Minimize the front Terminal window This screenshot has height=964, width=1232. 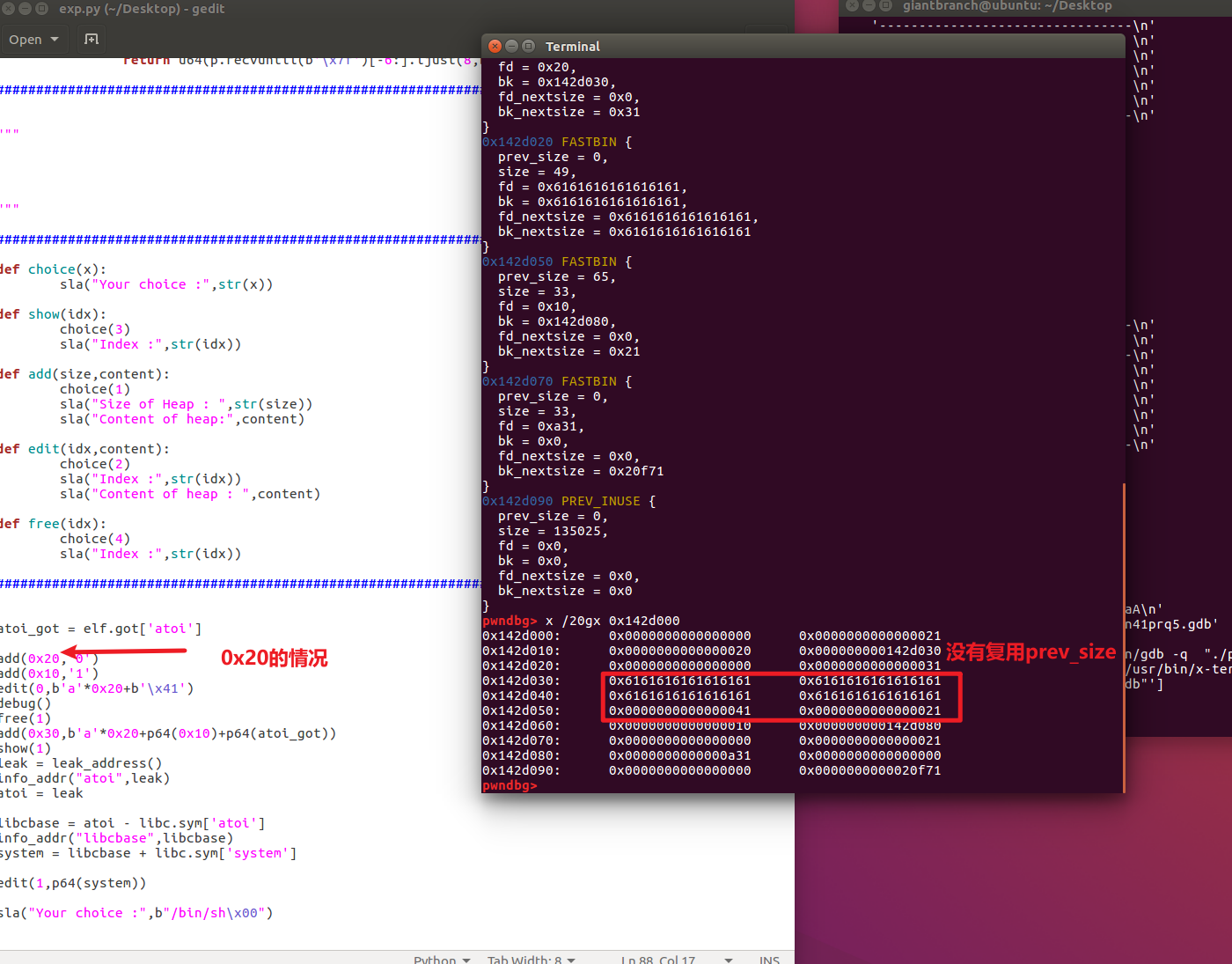coord(512,46)
